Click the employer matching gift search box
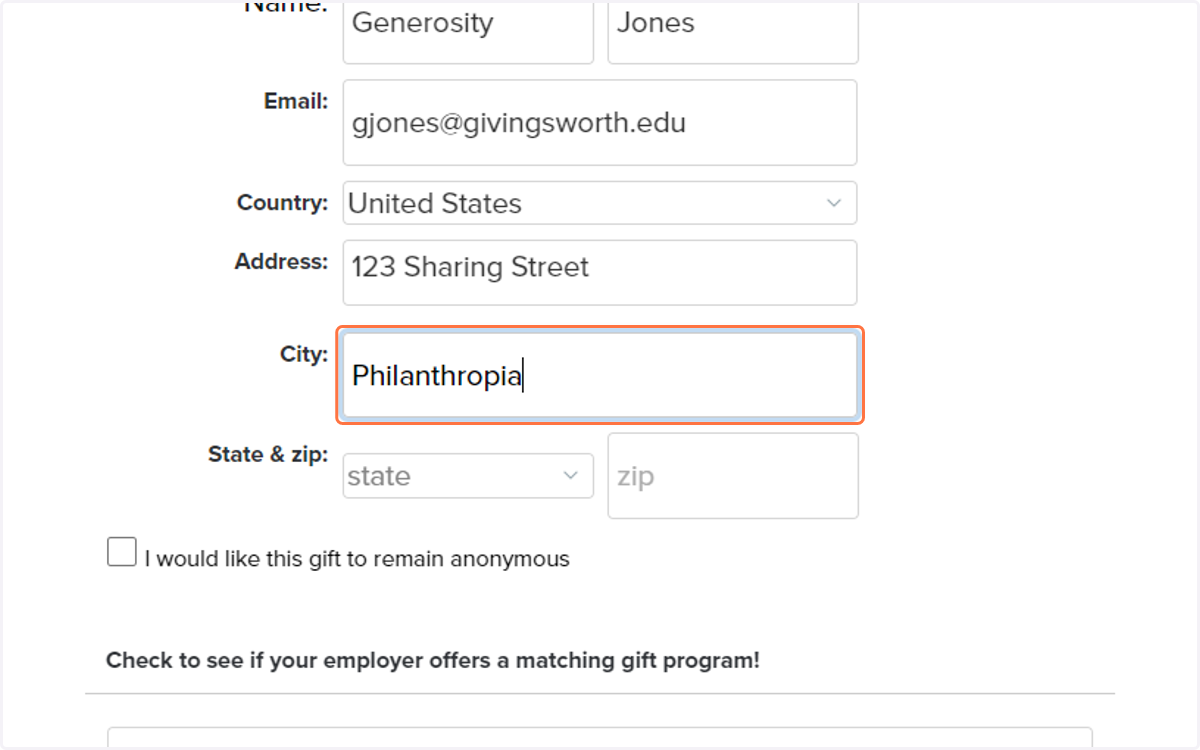Screen dimensions: 1200x750 600,738
